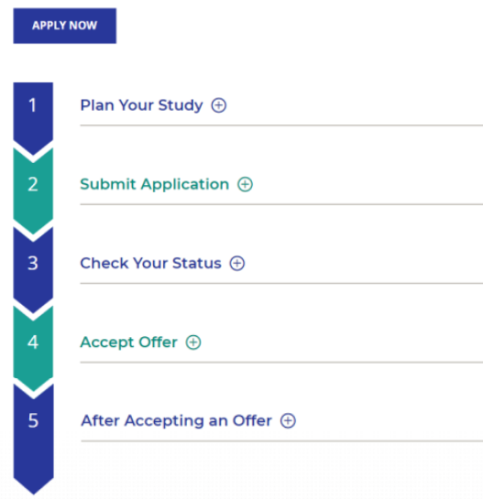Click the divider line under Plan Your Study
This screenshot has width=483, height=500.
click(x=282, y=125)
